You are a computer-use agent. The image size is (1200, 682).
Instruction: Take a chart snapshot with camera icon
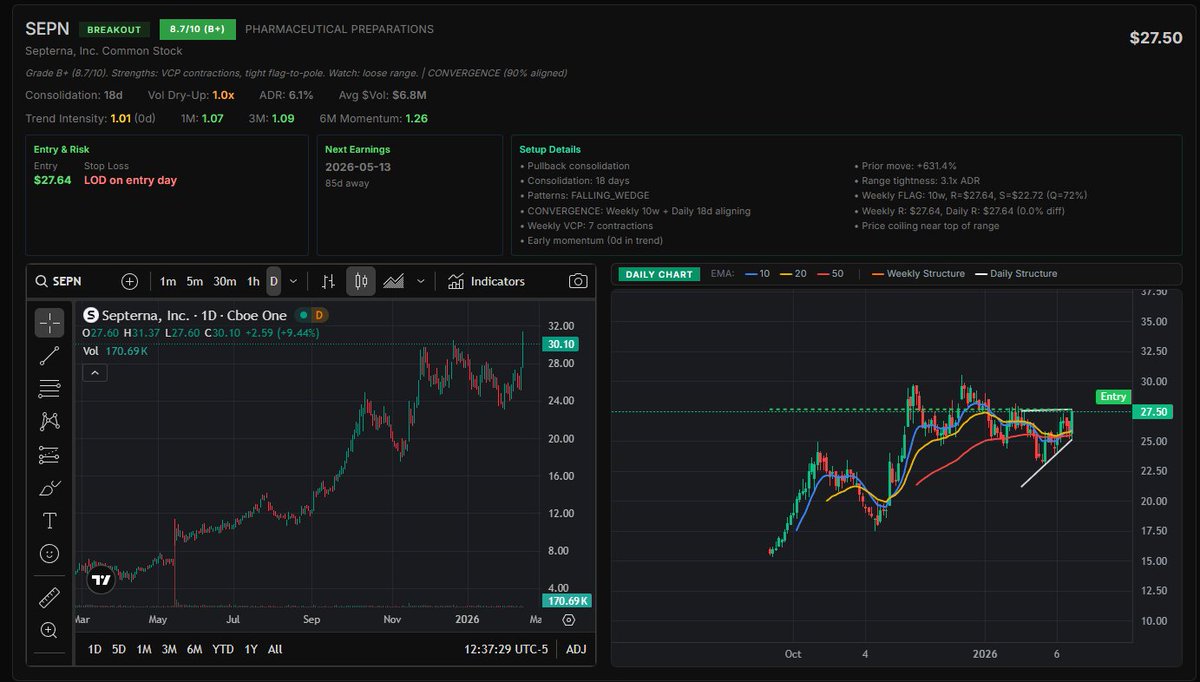[x=577, y=281]
